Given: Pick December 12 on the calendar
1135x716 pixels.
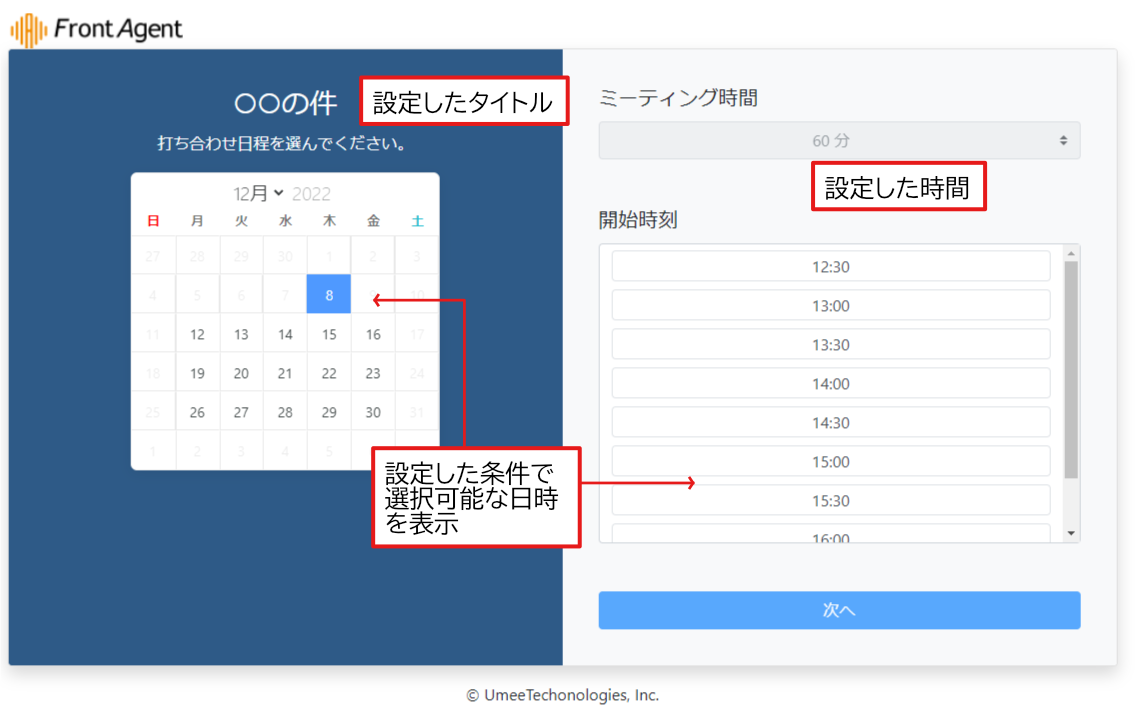Looking at the screenshot, I should (x=197, y=334).
